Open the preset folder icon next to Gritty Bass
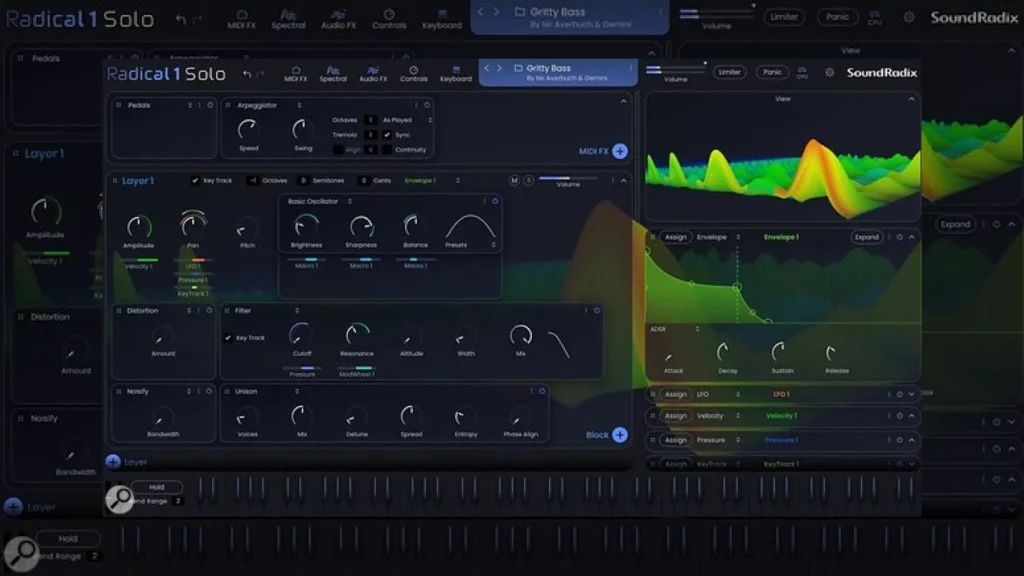 [518, 68]
